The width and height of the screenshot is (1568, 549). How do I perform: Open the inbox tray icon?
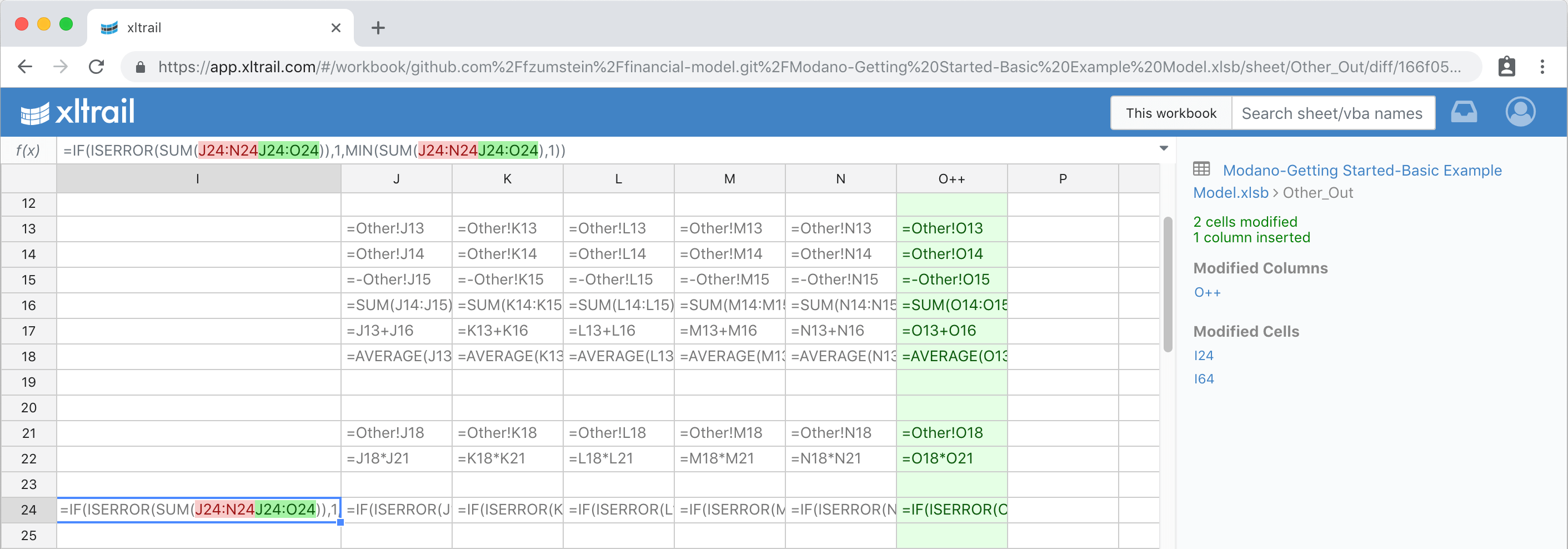[1465, 111]
